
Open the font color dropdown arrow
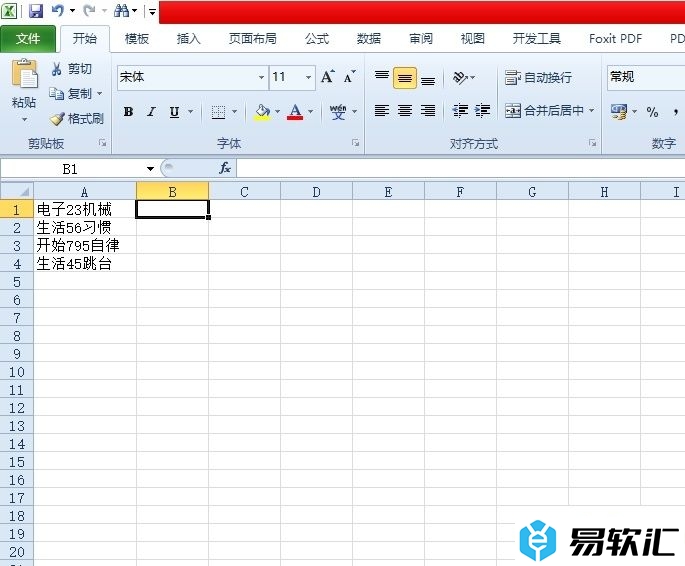click(311, 112)
